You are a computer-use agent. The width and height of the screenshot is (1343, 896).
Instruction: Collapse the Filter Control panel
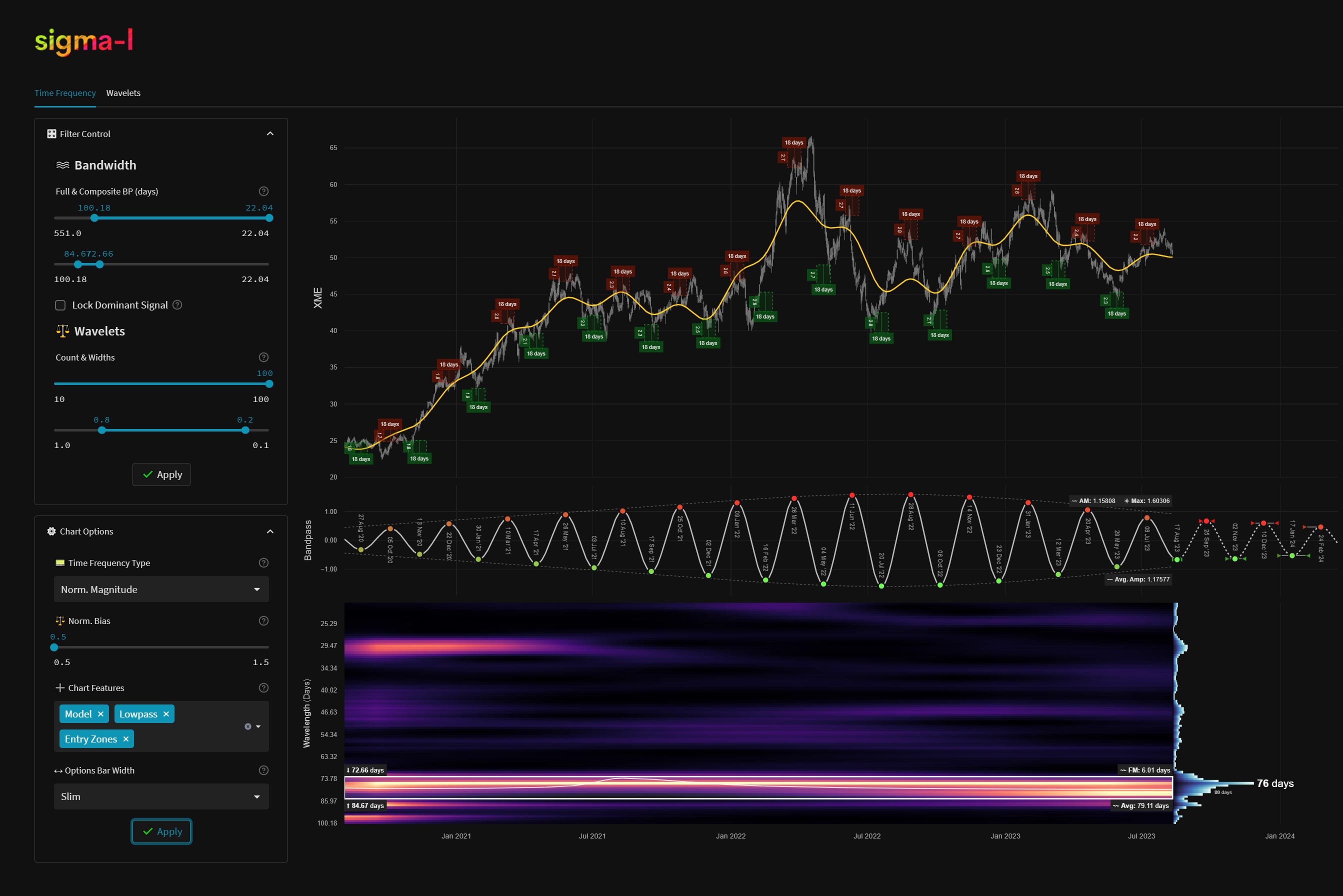click(x=269, y=133)
